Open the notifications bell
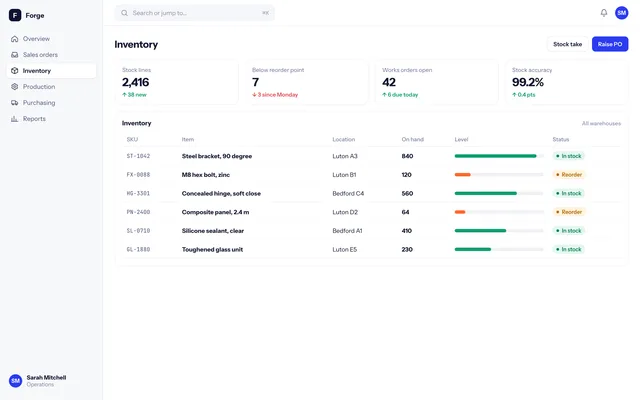 coord(604,13)
